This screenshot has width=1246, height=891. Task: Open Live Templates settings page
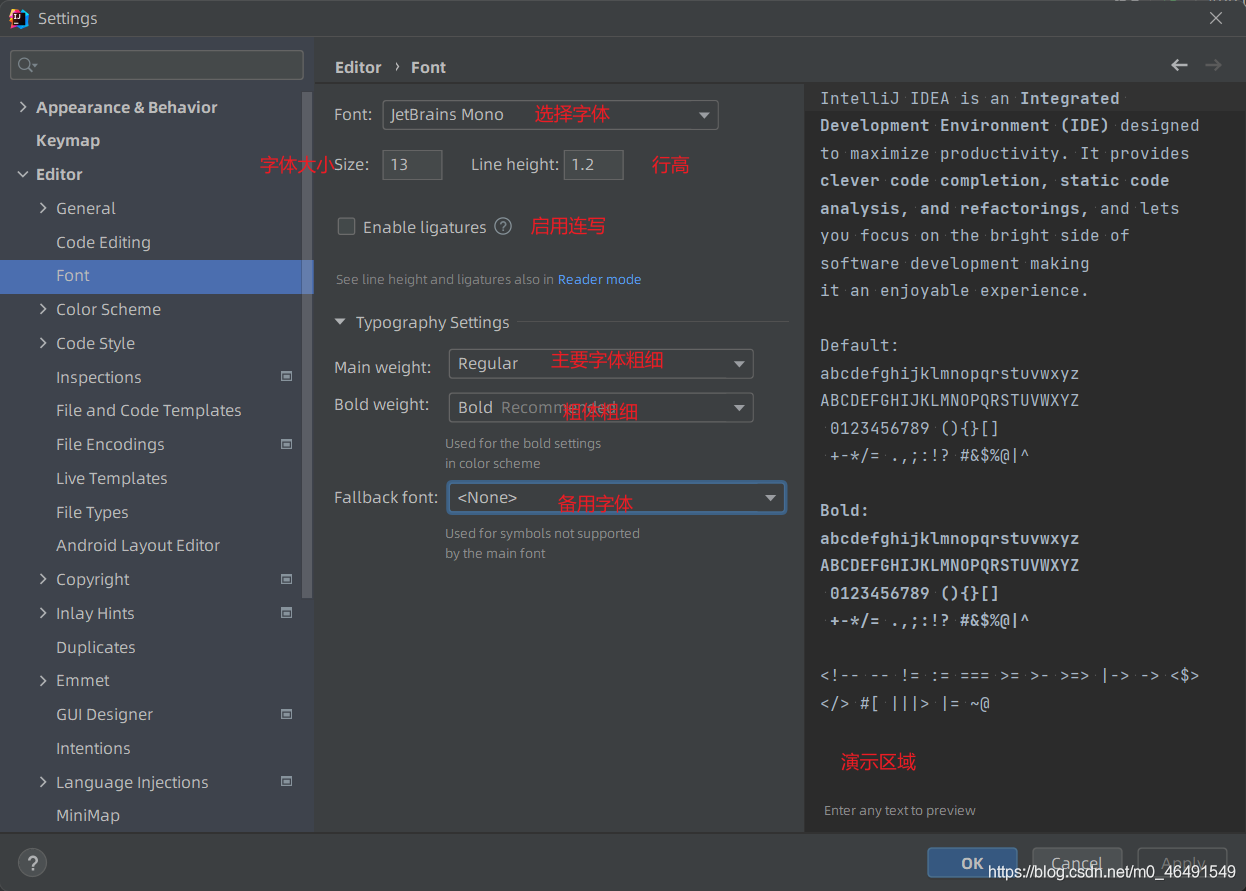[112, 478]
